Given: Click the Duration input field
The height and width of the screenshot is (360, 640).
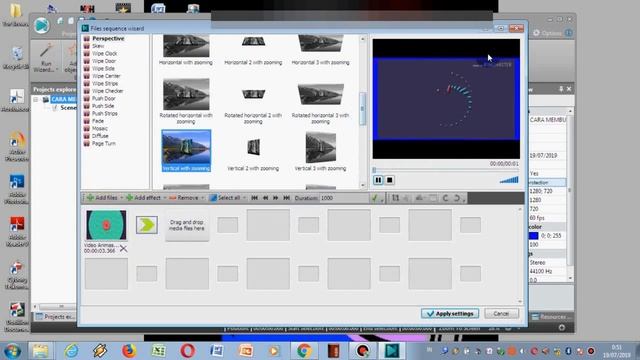Looking at the screenshot, I should tap(343, 198).
